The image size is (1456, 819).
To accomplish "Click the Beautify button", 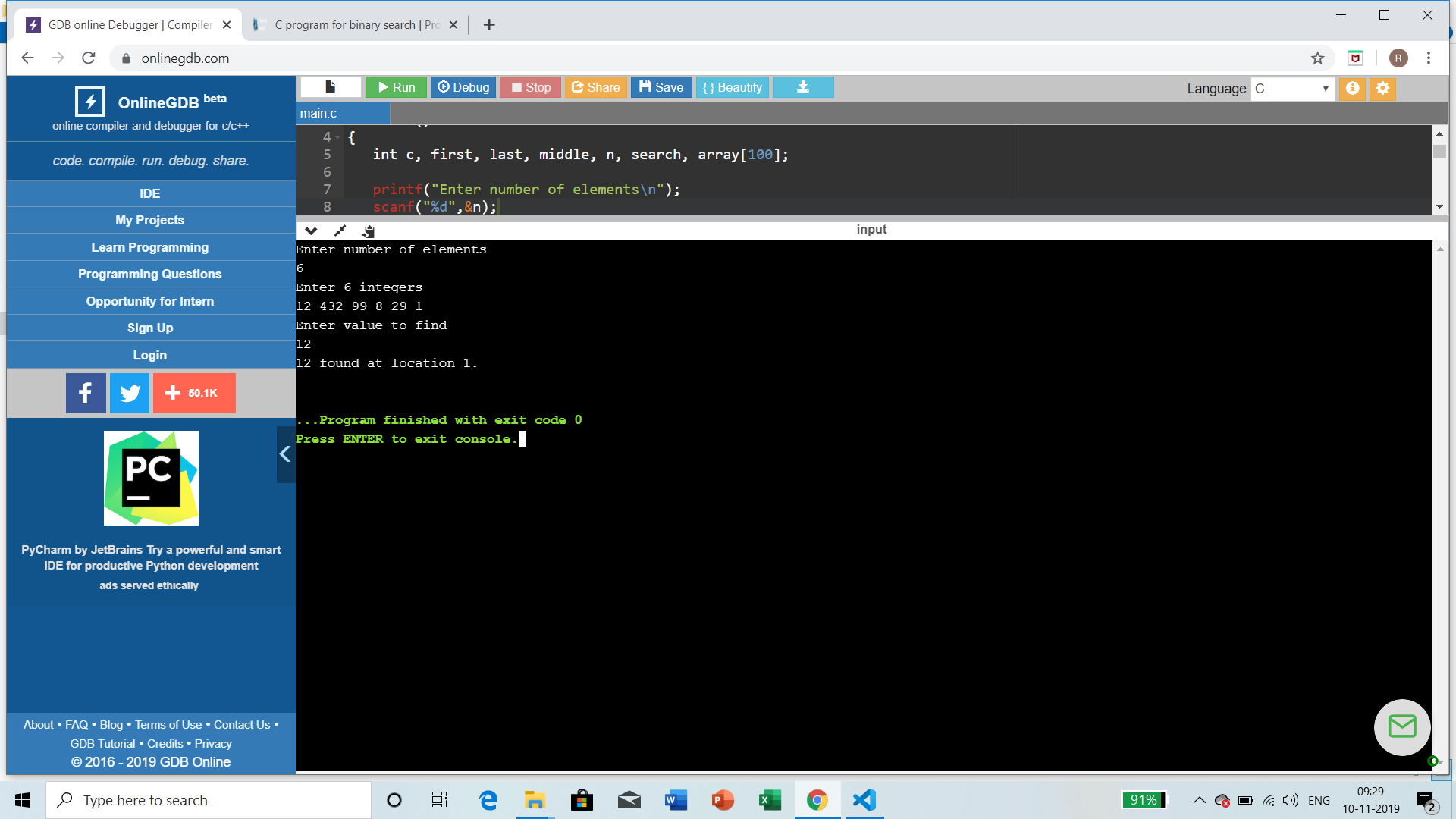I will click(732, 87).
